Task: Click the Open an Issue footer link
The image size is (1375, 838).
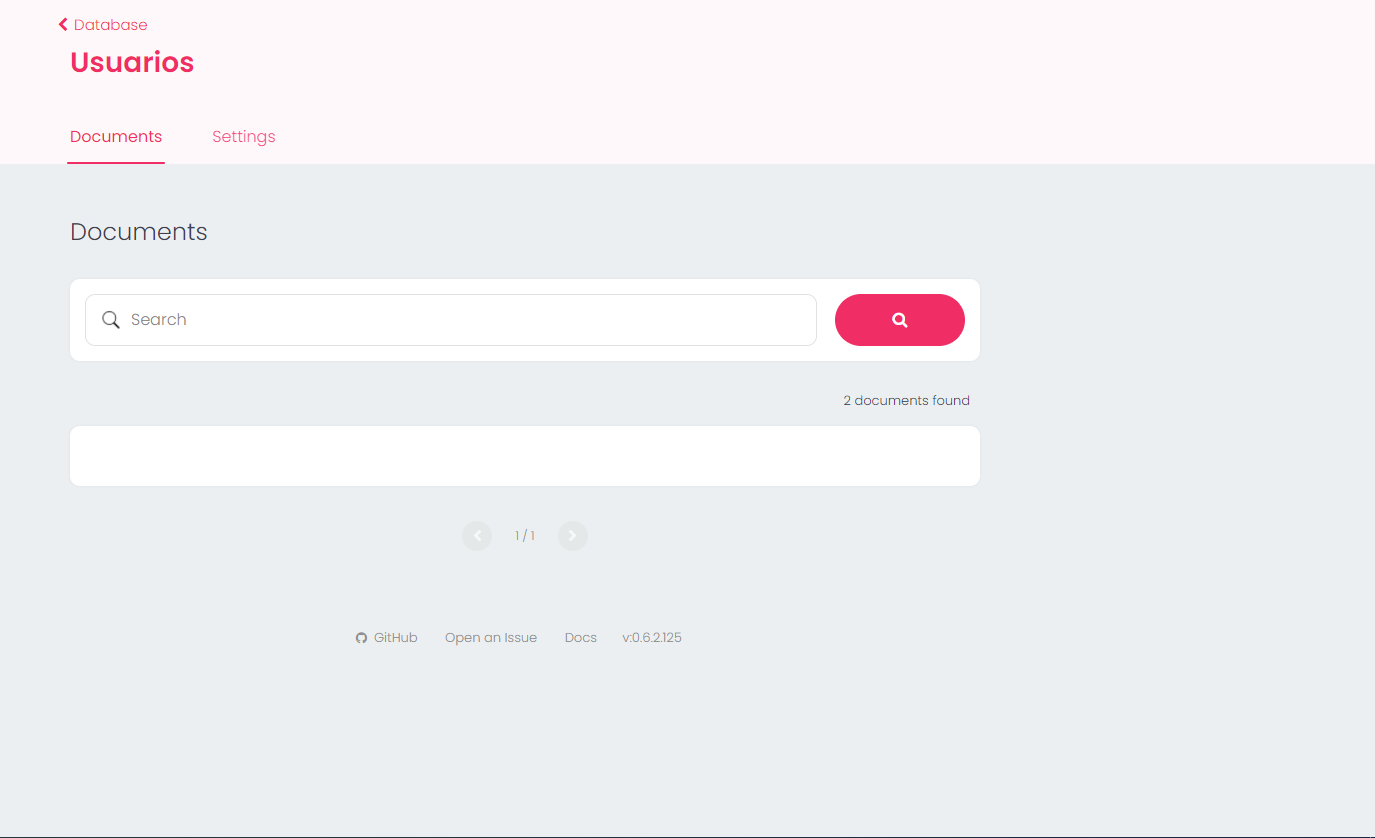Action: coord(491,637)
